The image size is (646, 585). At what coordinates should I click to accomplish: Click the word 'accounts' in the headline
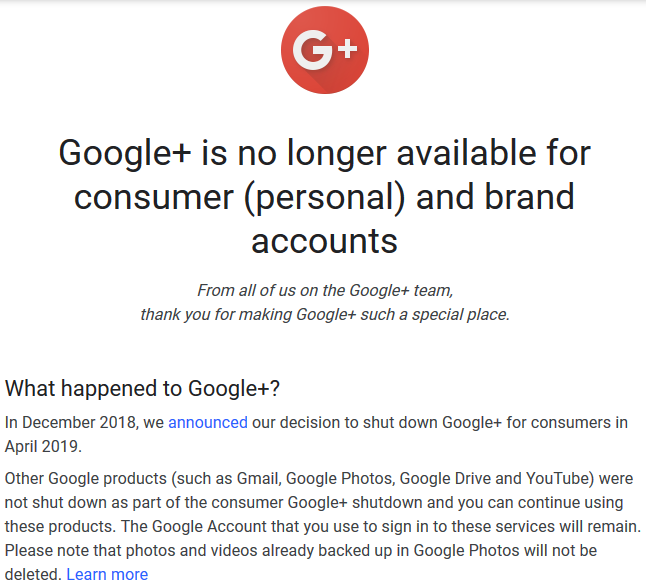325,241
